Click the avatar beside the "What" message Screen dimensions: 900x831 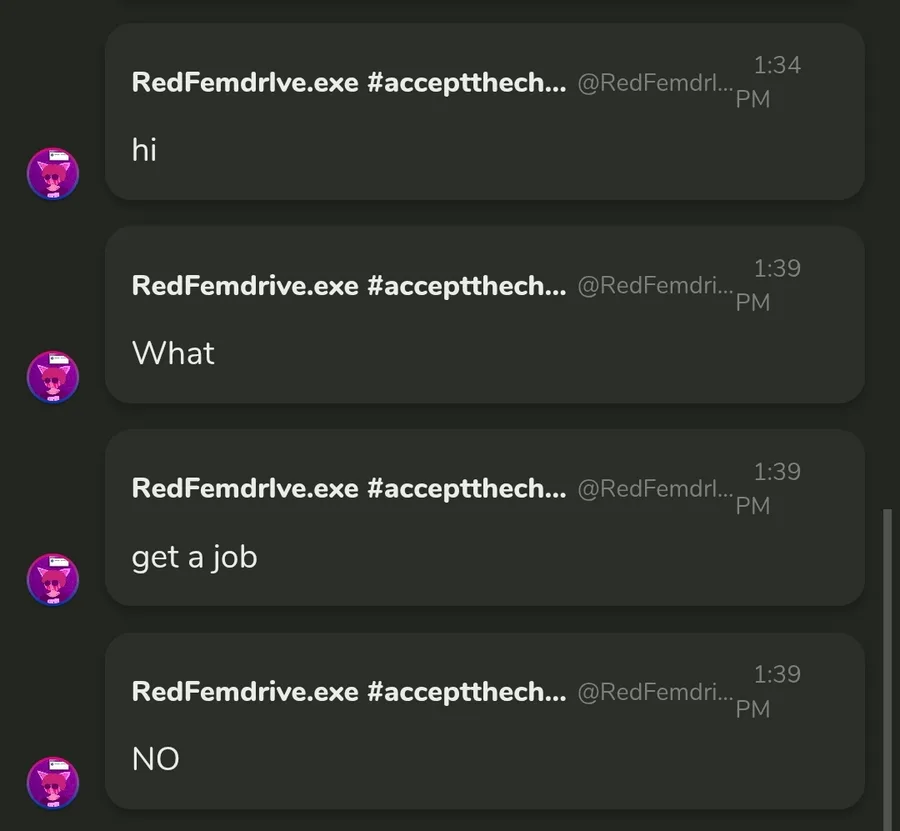click(53, 377)
